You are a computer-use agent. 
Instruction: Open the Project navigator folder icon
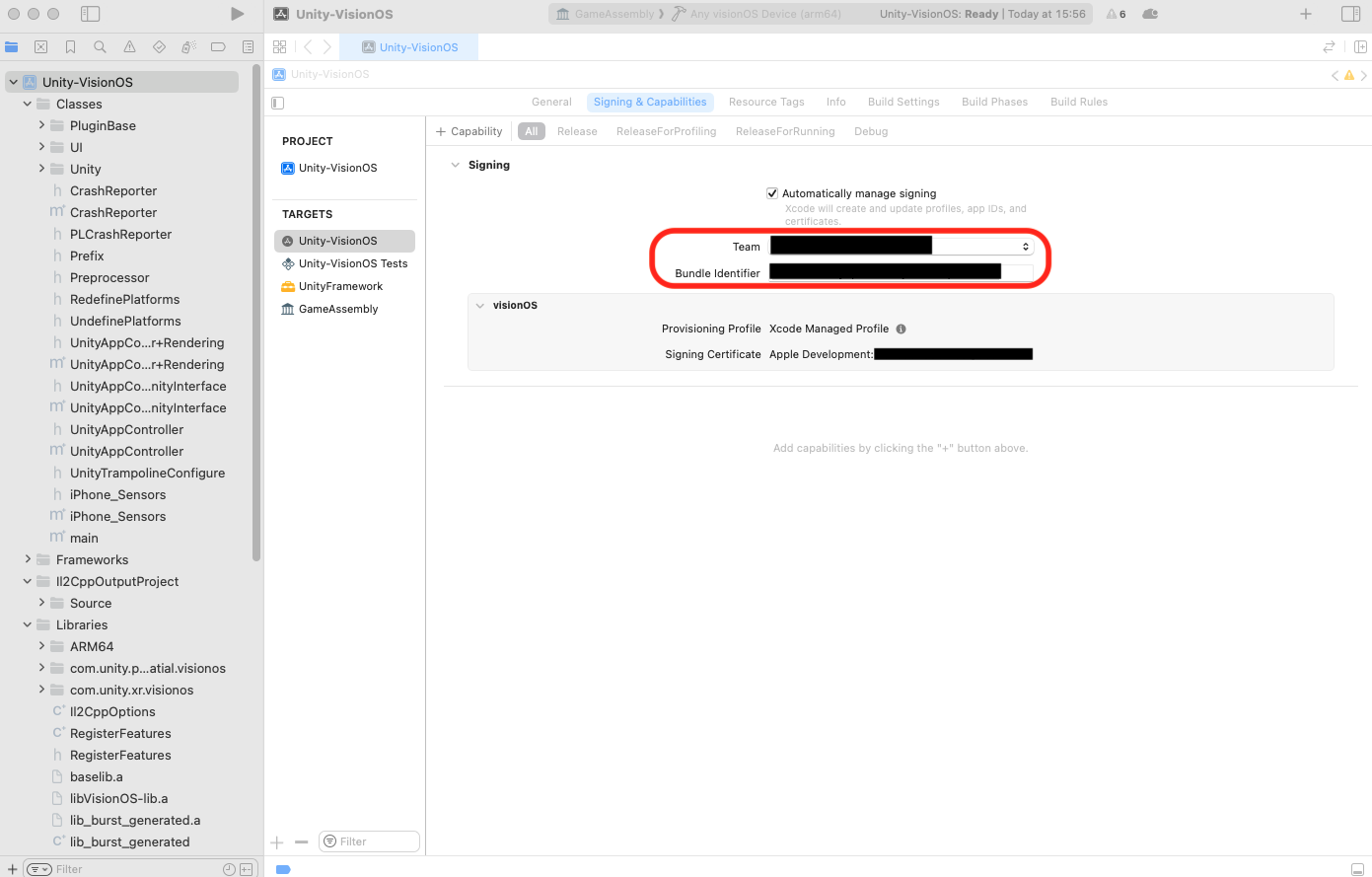(x=11, y=46)
